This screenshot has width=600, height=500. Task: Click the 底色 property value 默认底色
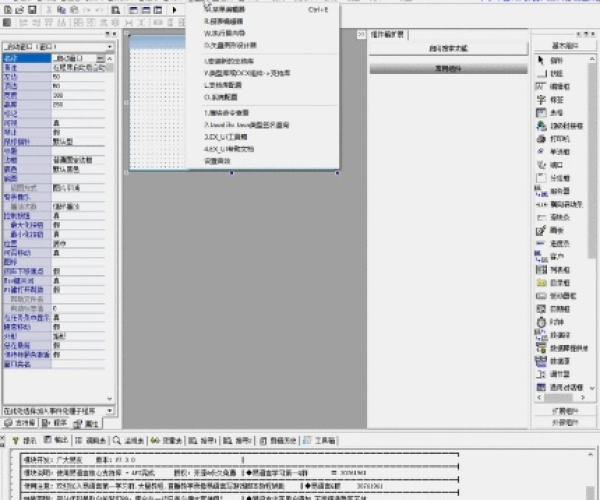point(78,169)
